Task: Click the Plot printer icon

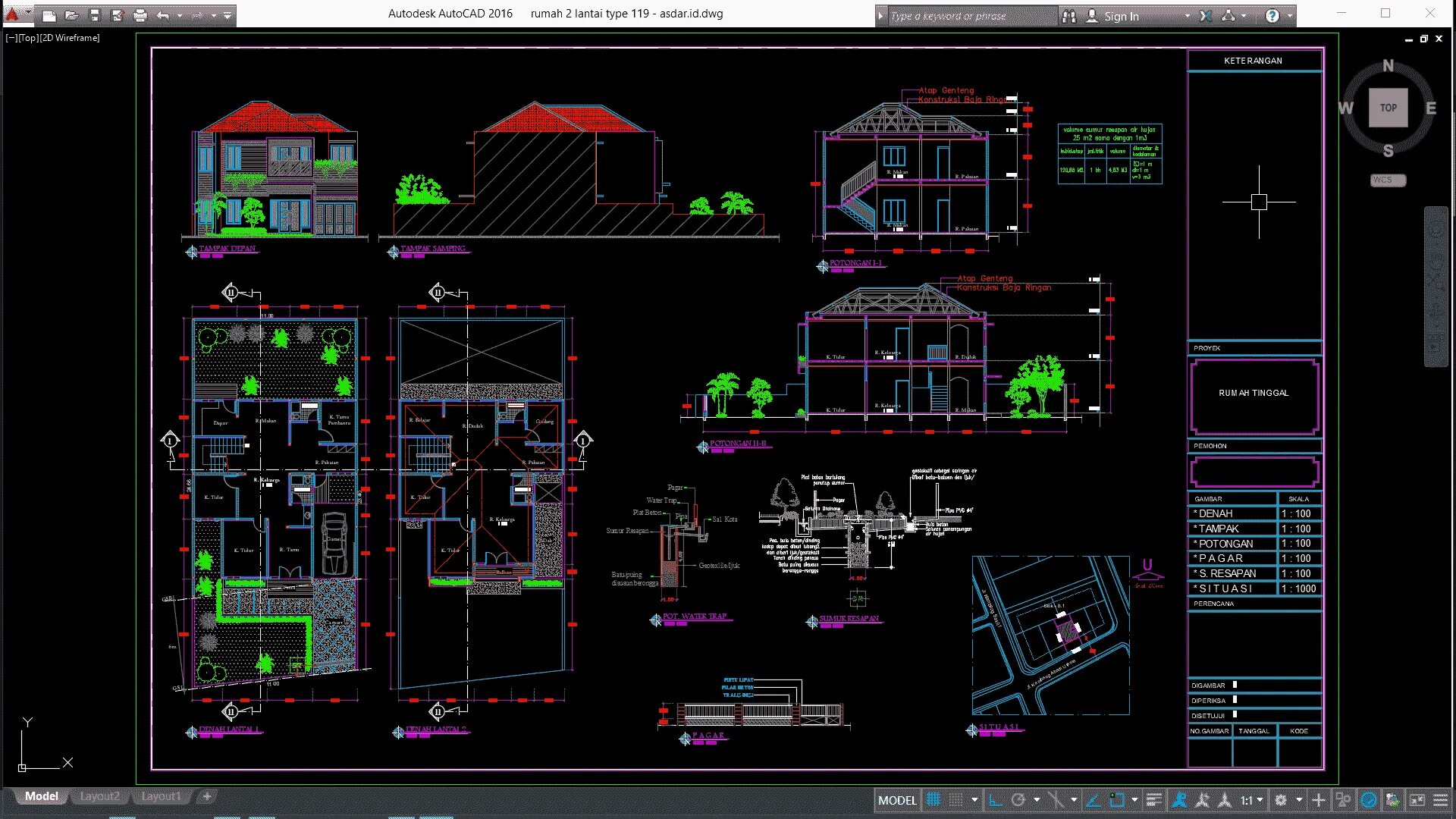Action: pyautogui.click(x=140, y=15)
